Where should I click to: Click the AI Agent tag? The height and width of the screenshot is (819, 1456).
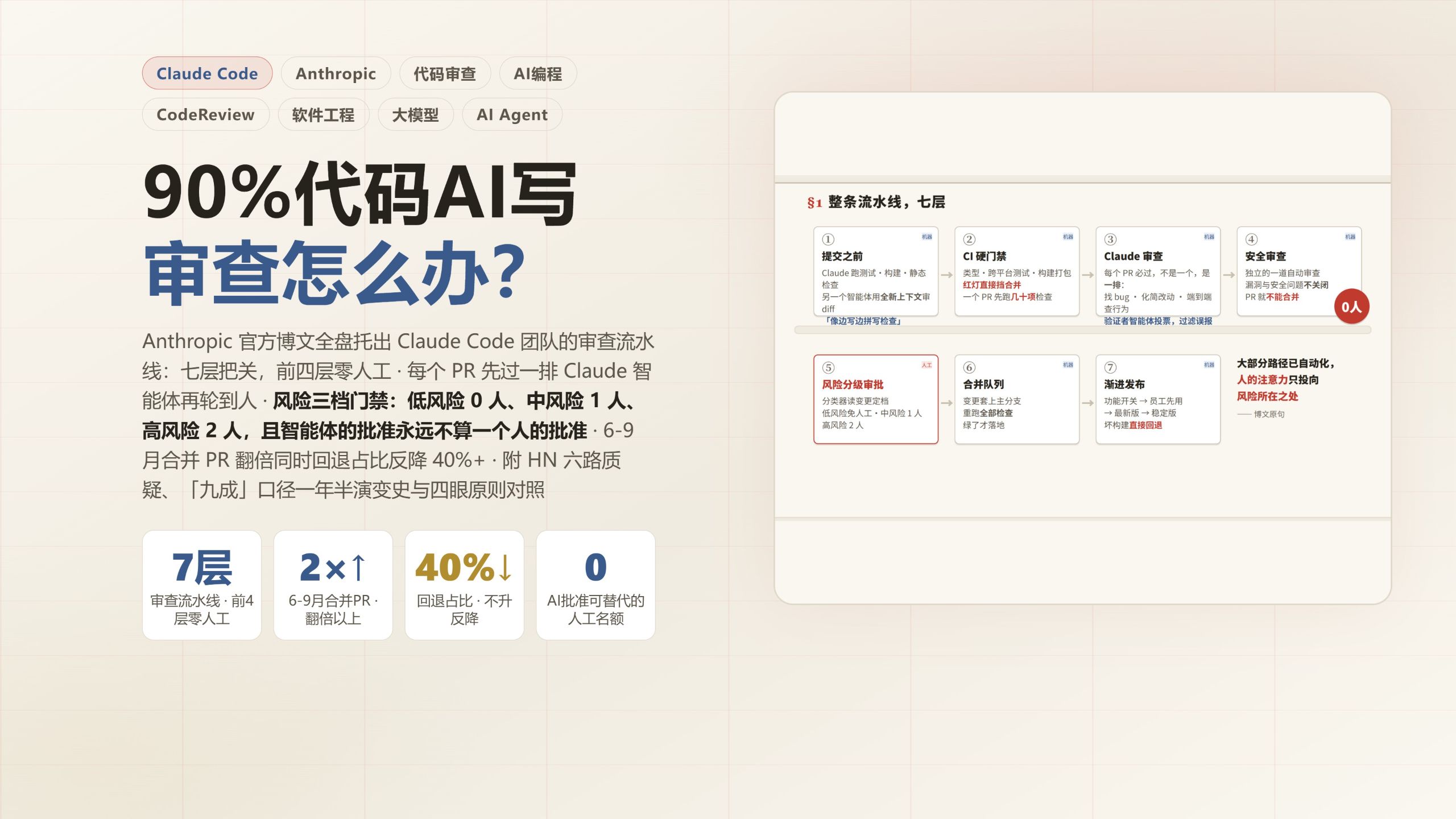point(512,114)
